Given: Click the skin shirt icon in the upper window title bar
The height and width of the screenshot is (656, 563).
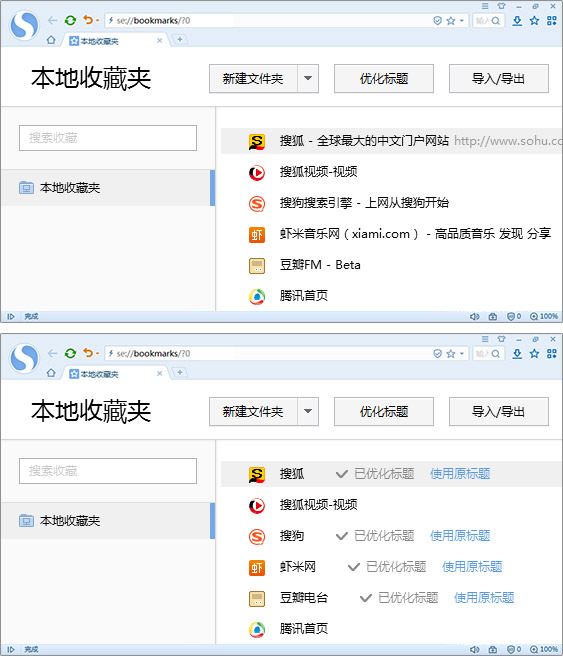Looking at the screenshot, I should pos(502,6).
